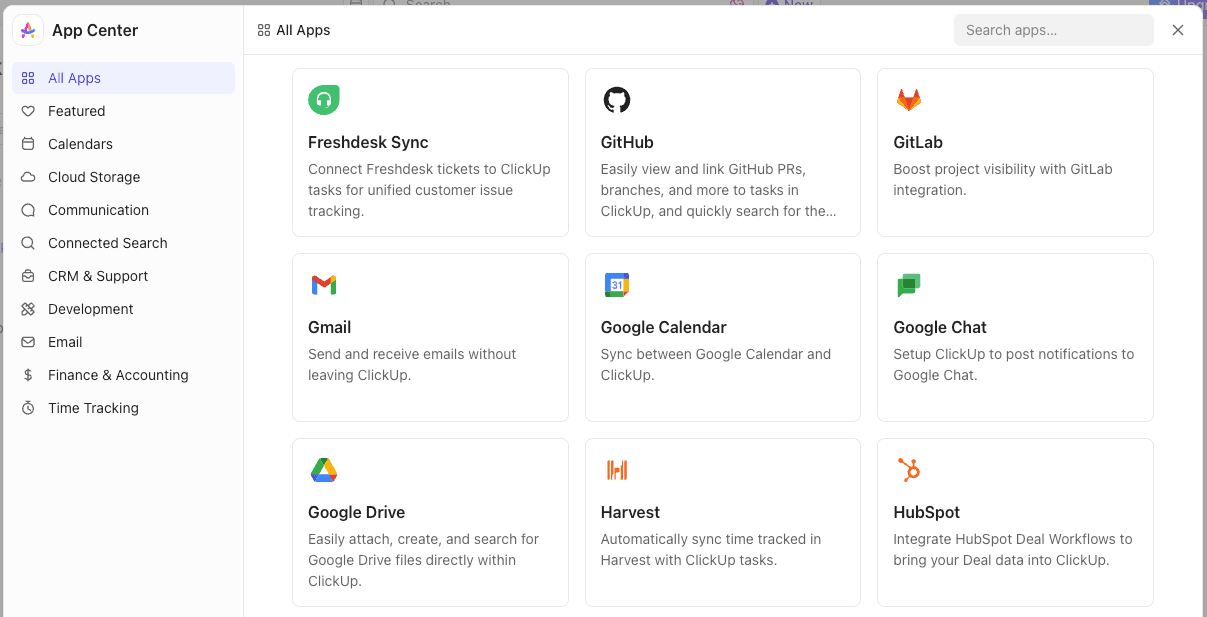Screen dimensions: 1207x617
Task: Click the Harvest orange logo
Action: tap(617, 470)
